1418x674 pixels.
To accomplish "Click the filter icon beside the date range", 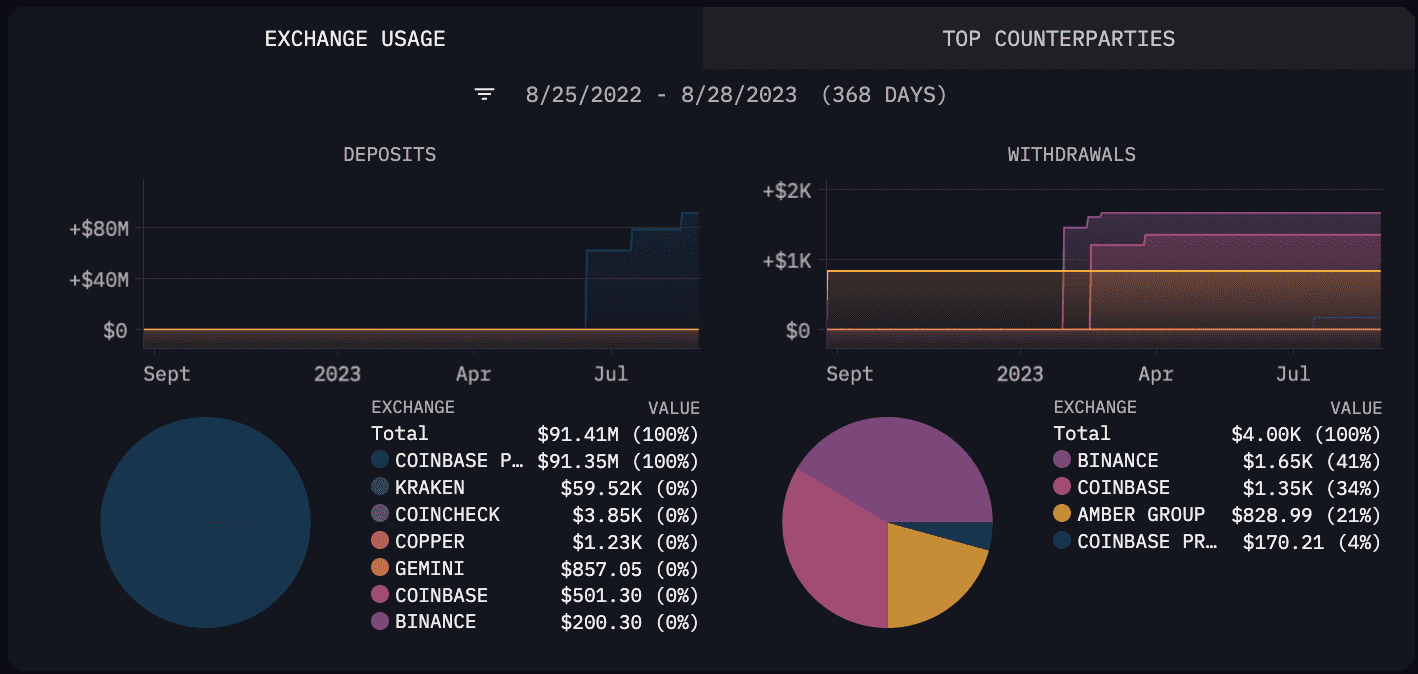I will pyautogui.click(x=484, y=94).
